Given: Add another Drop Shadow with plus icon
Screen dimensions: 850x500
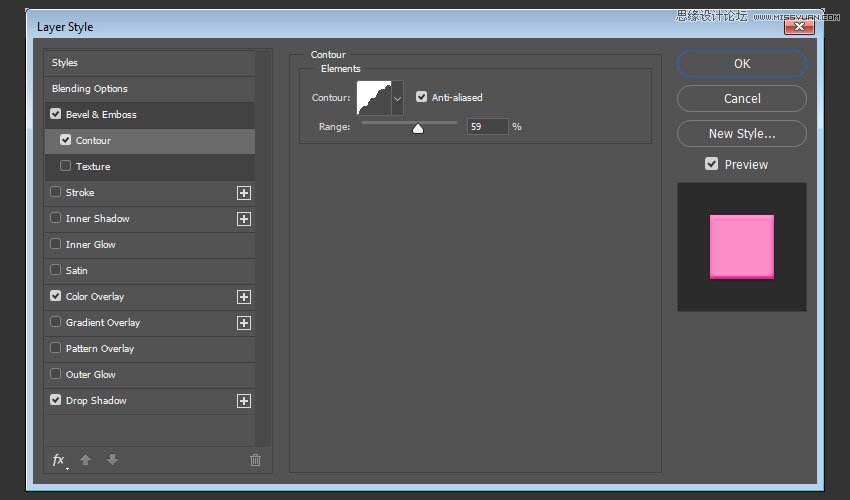Looking at the screenshot, I should [243, 401].
